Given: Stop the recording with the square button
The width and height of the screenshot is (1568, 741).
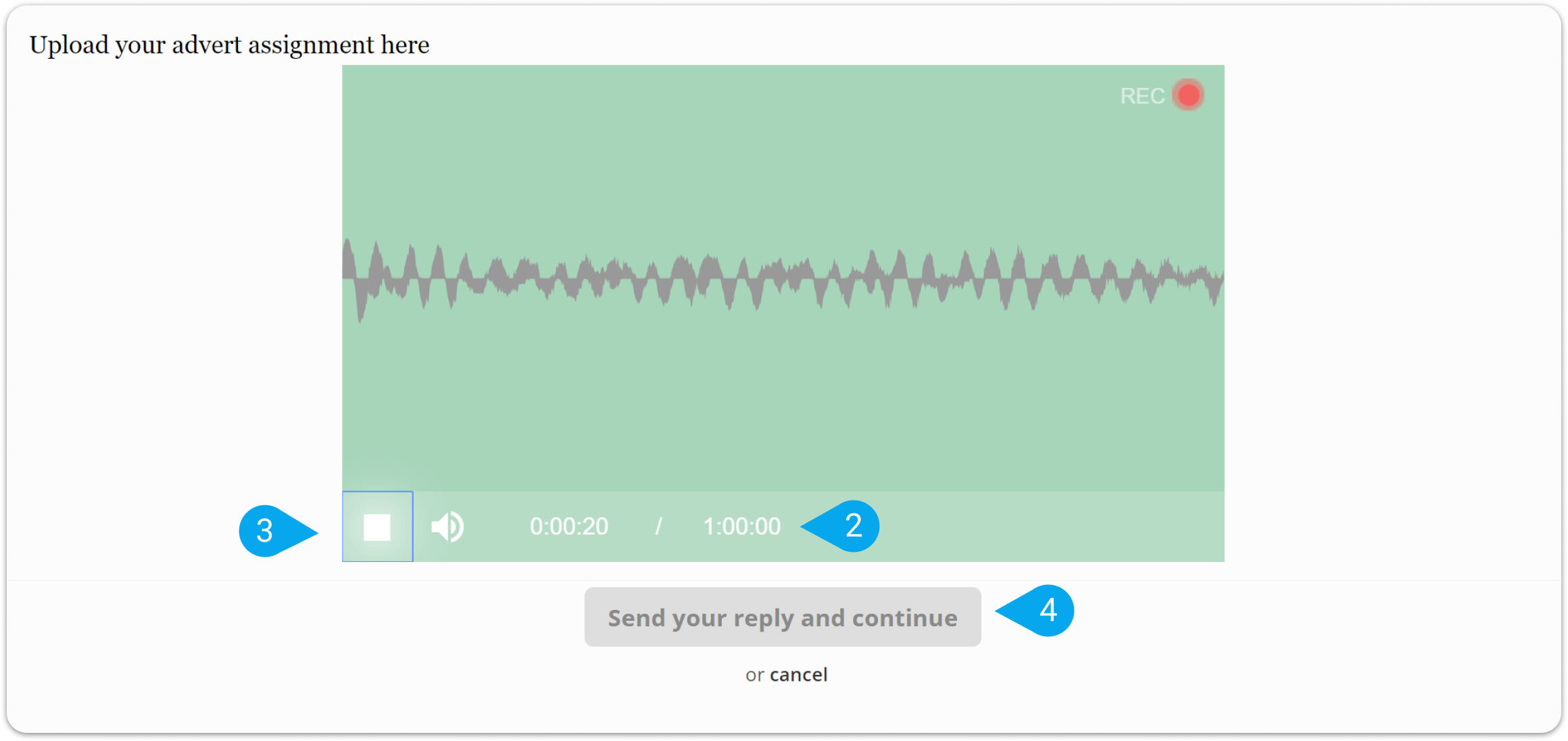Looking at the screenshot, I should pyautogui.click(x=377, y=527).
